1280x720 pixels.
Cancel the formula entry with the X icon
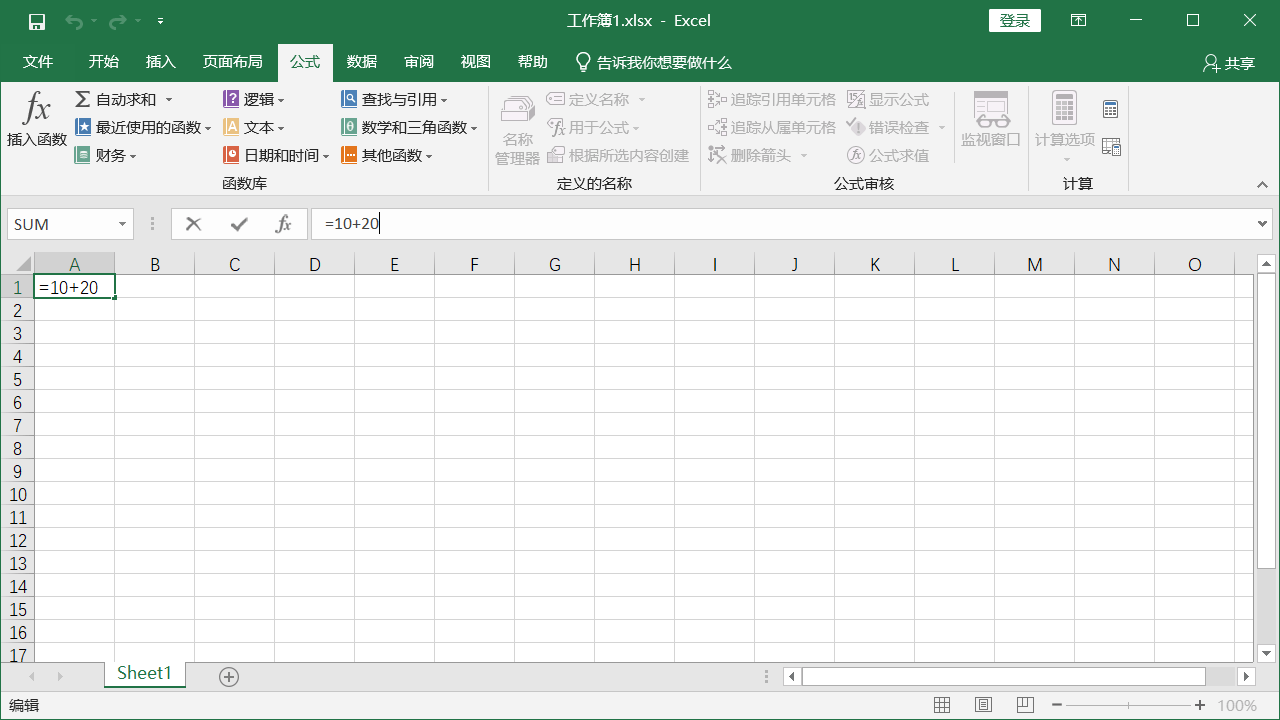tap(194, 224)
